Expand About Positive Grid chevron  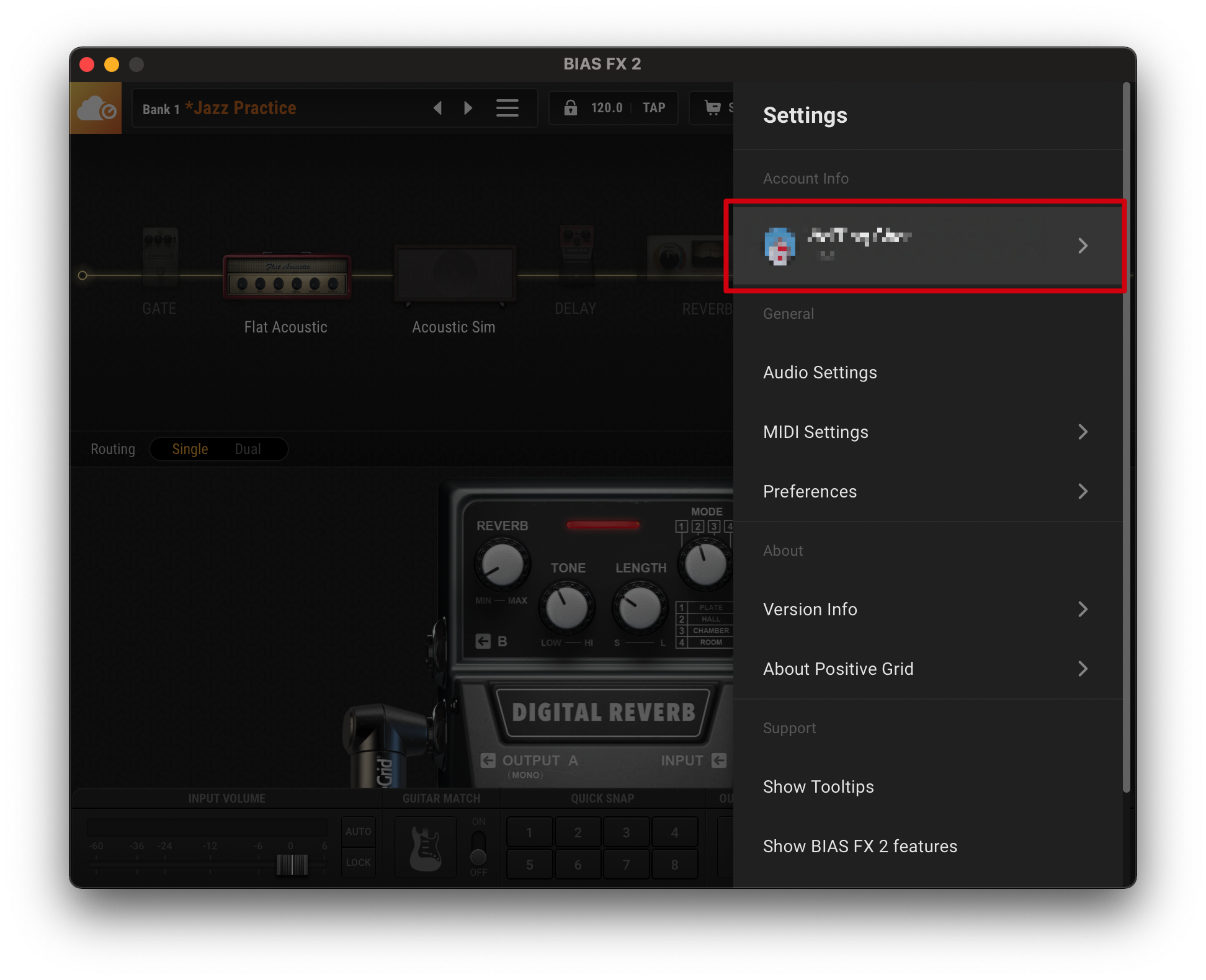tap(1083, 669)
